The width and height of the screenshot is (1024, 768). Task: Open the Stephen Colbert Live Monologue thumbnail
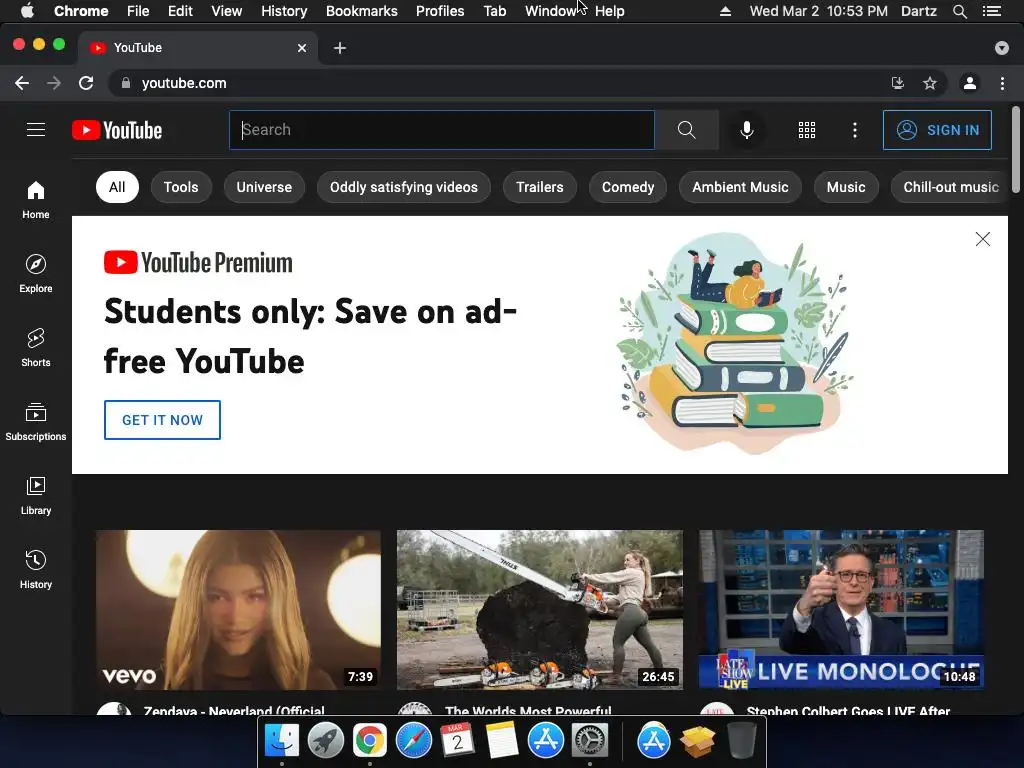841,610
